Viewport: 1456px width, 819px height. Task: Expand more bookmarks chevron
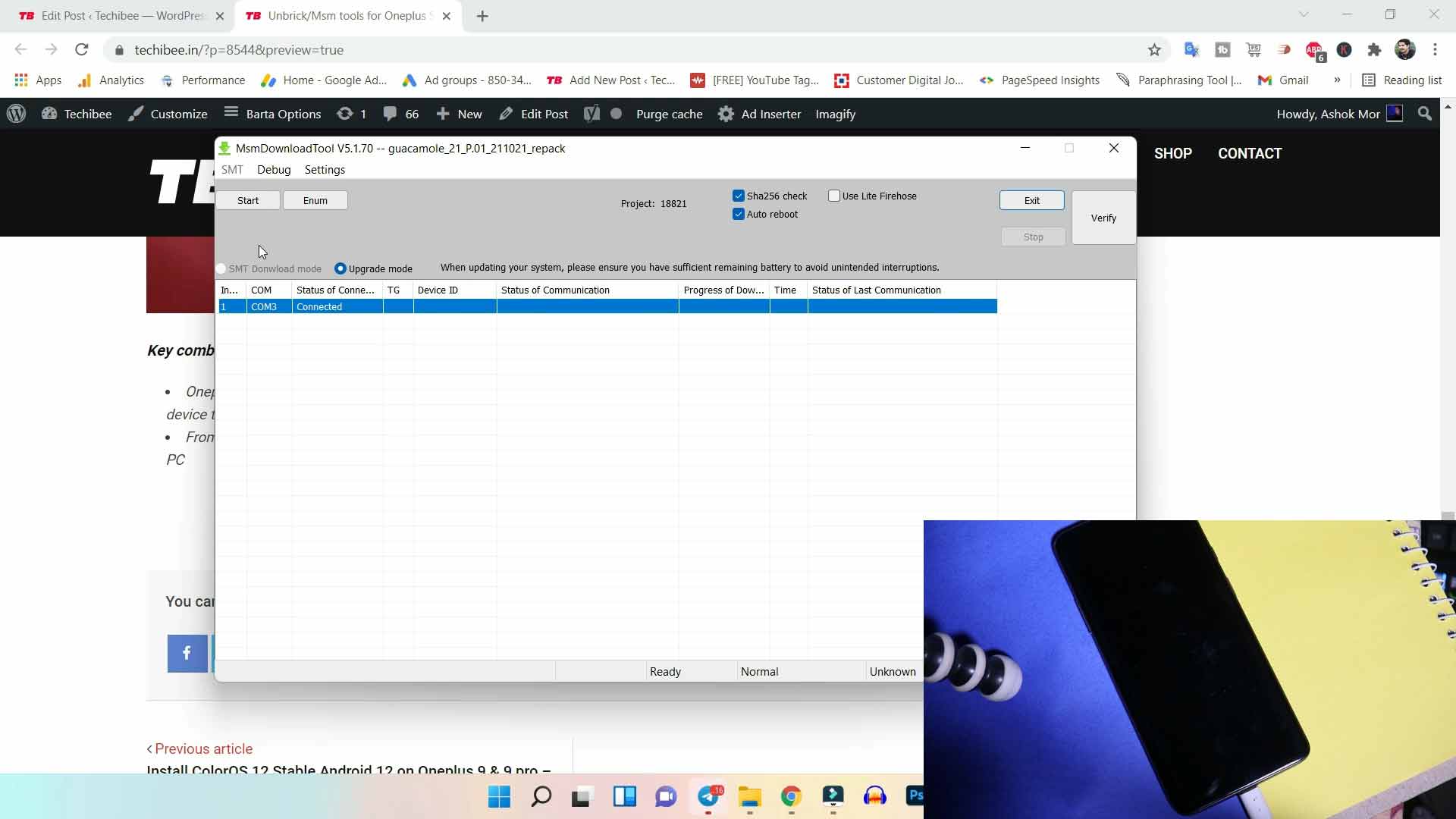pyautogui.click(x=1337, y=80)
